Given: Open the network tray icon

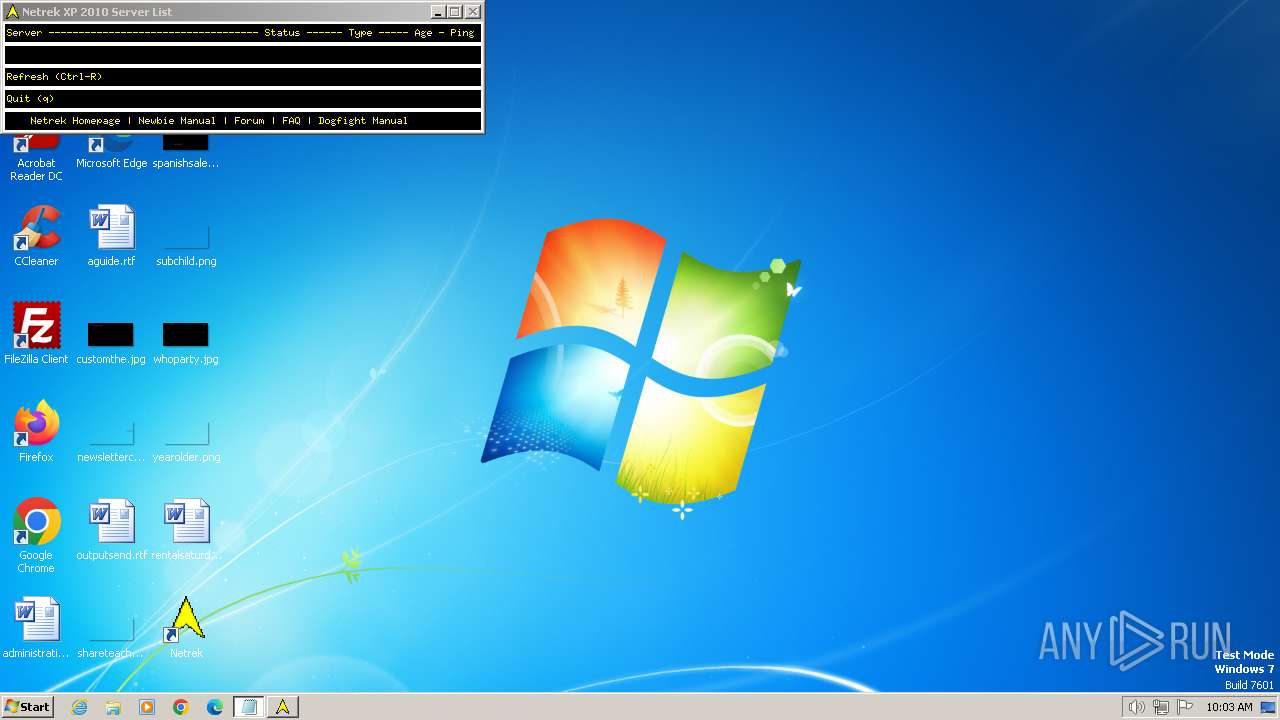Looking at the screenshot, I should click(x=1161, y=707).
